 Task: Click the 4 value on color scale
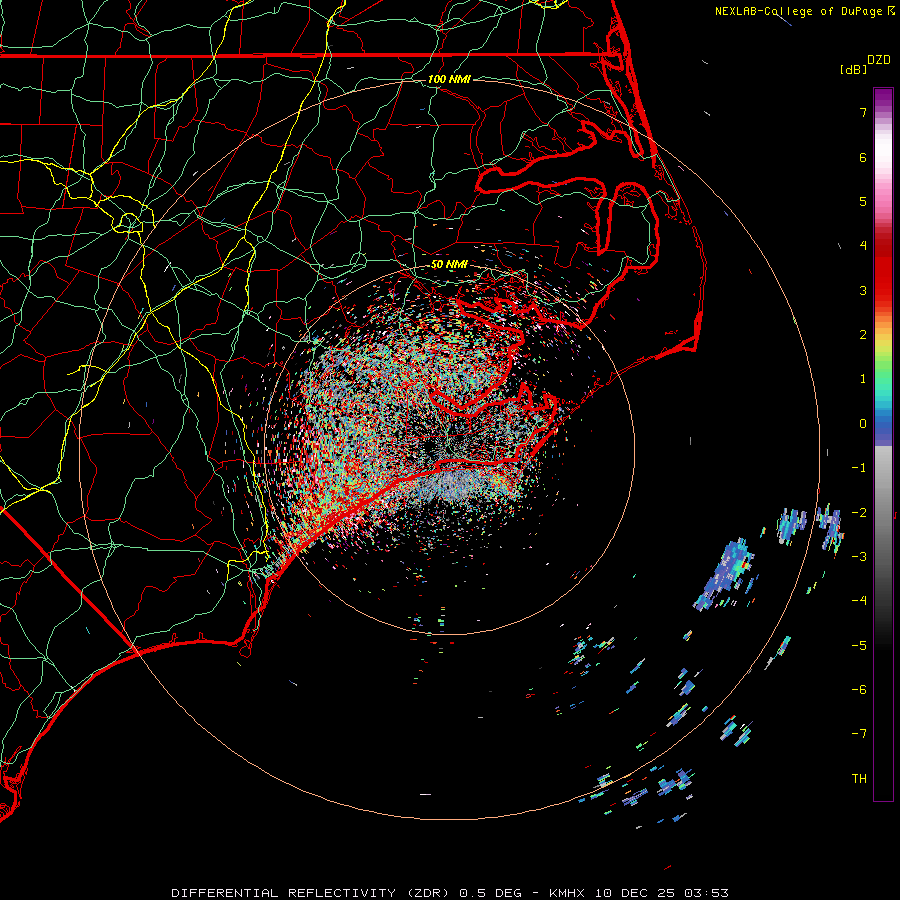863,246
